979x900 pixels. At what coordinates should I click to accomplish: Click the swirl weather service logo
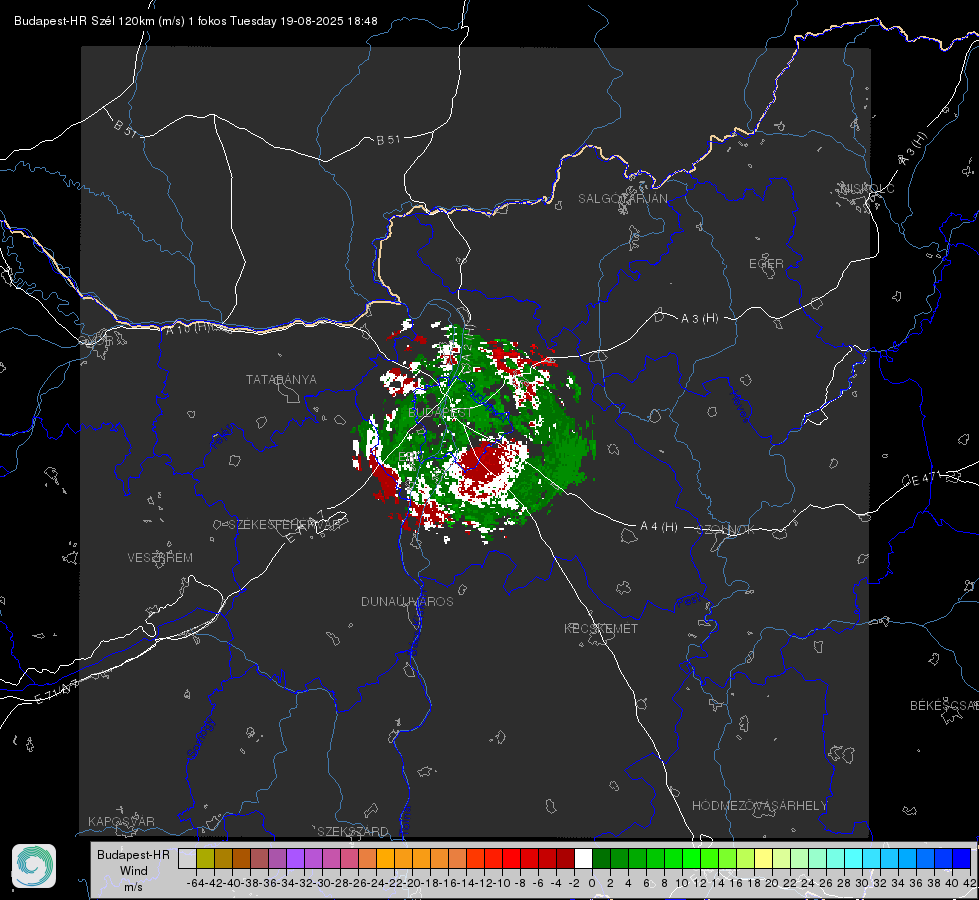click(34, 866)
